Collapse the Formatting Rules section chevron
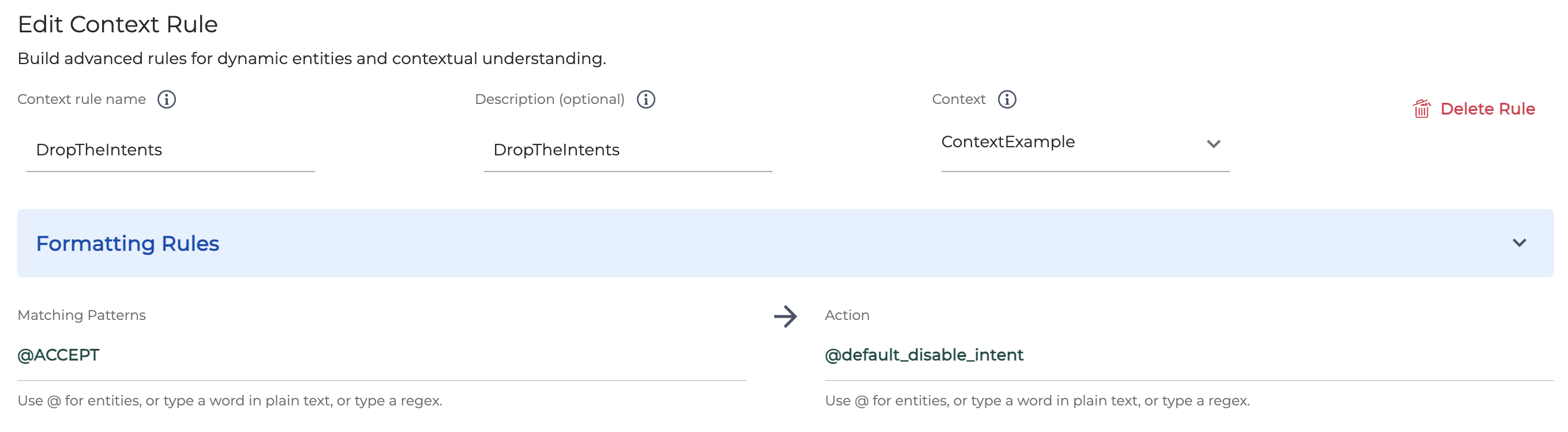The image size is (1568, 432). point(1519,243)
